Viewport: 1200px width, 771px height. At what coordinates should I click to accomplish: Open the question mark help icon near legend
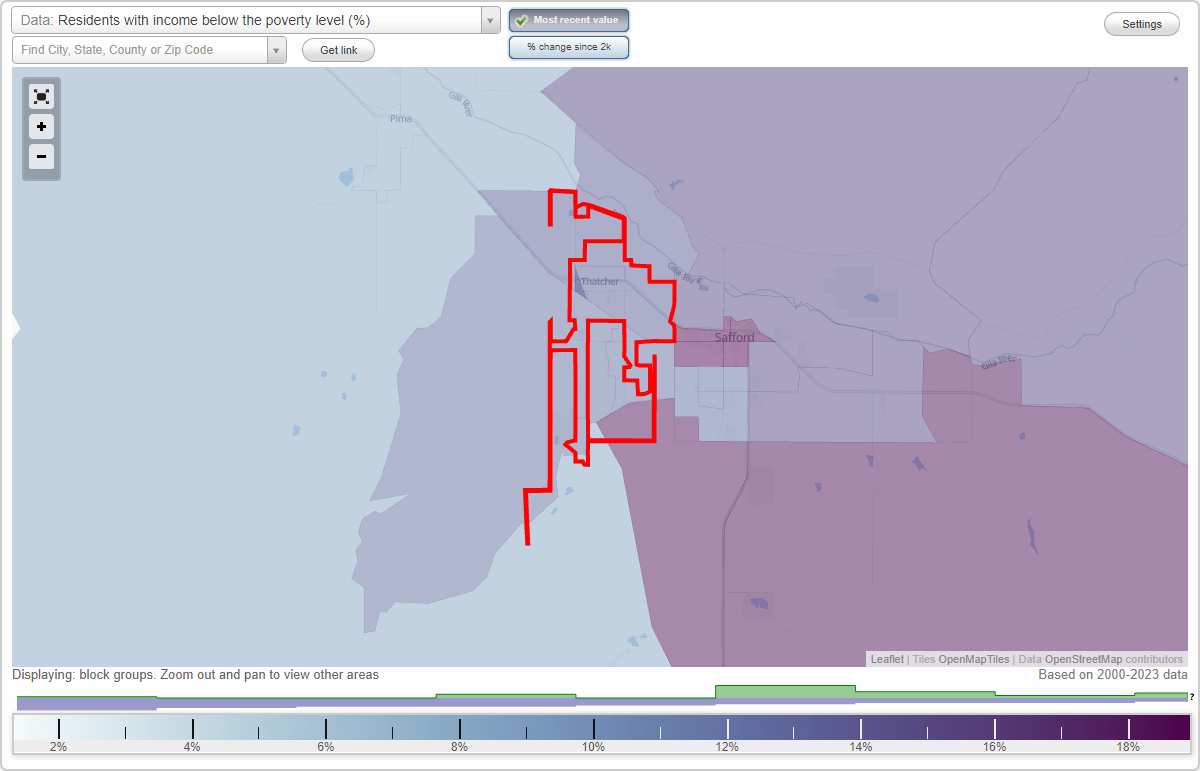tap(1194, 696)
